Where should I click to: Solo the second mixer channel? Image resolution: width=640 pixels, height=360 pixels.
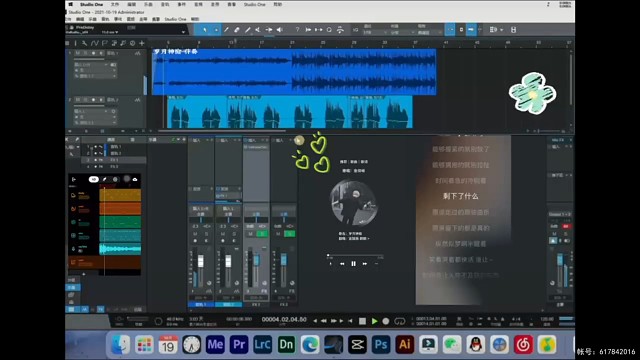(x=234, y=234)
